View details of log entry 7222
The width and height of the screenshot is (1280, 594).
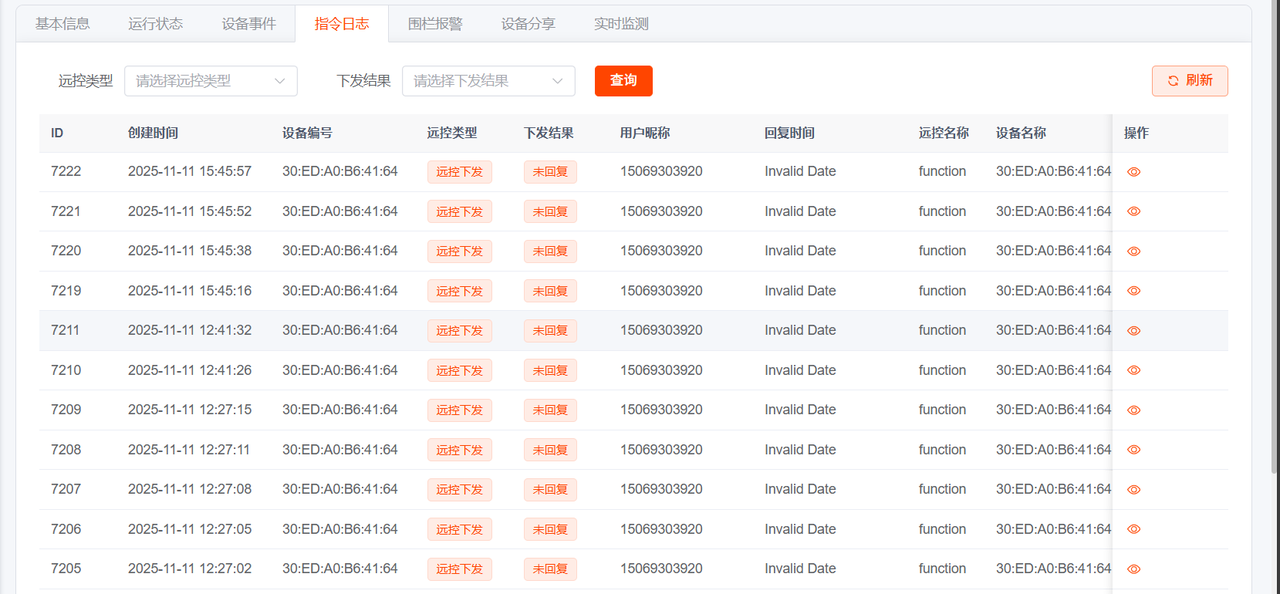[x=1133, y=172]
